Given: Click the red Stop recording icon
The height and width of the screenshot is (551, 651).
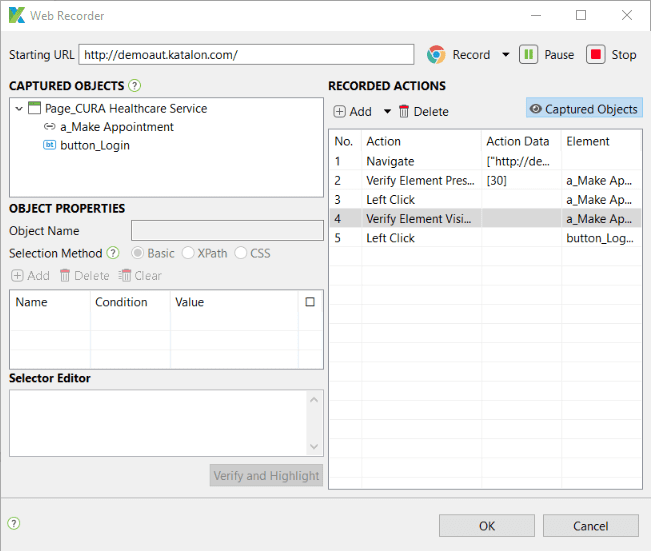Looking at the screenshot, I should point(596,55).
